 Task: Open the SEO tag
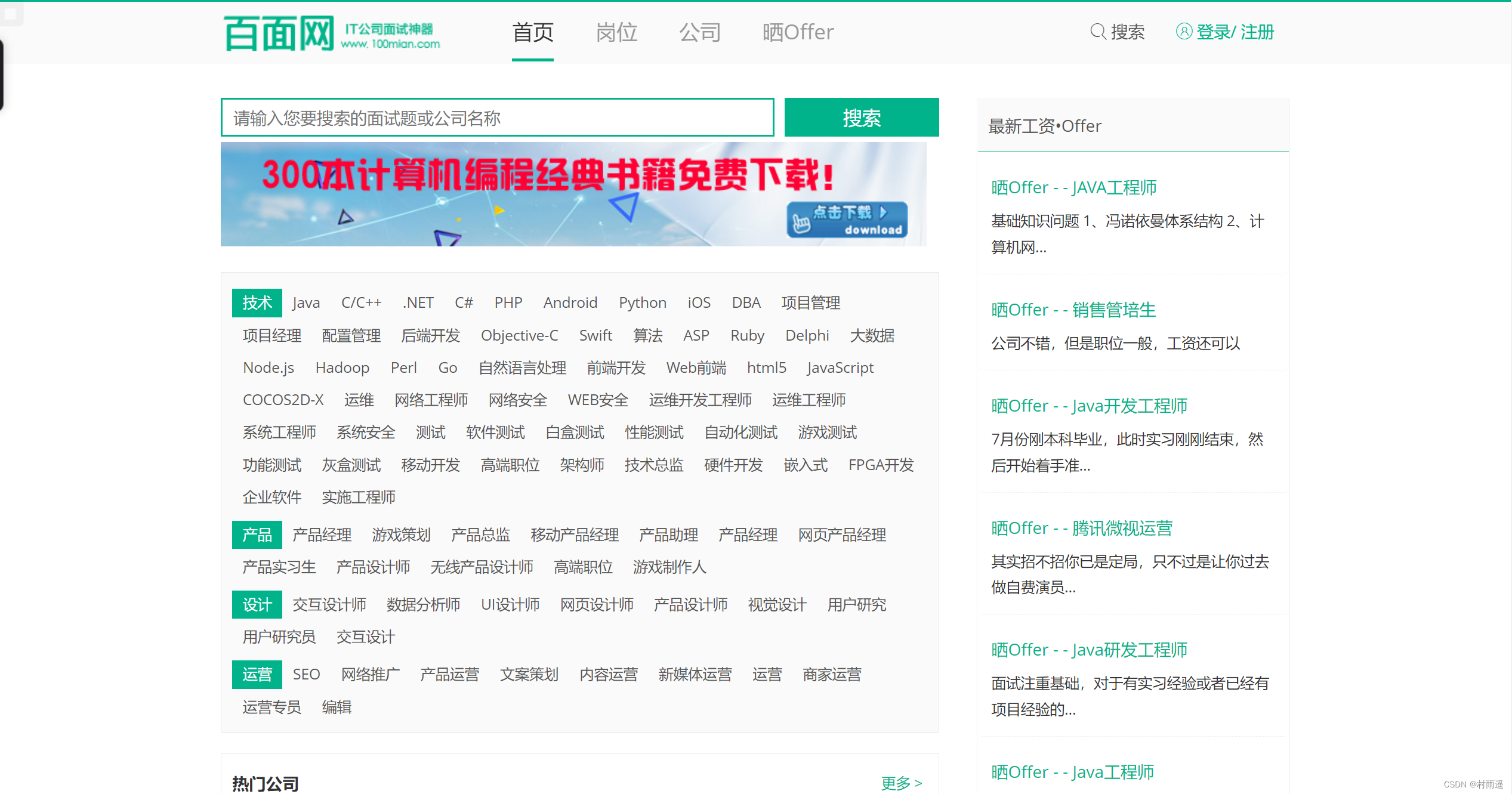coord(307,675)
